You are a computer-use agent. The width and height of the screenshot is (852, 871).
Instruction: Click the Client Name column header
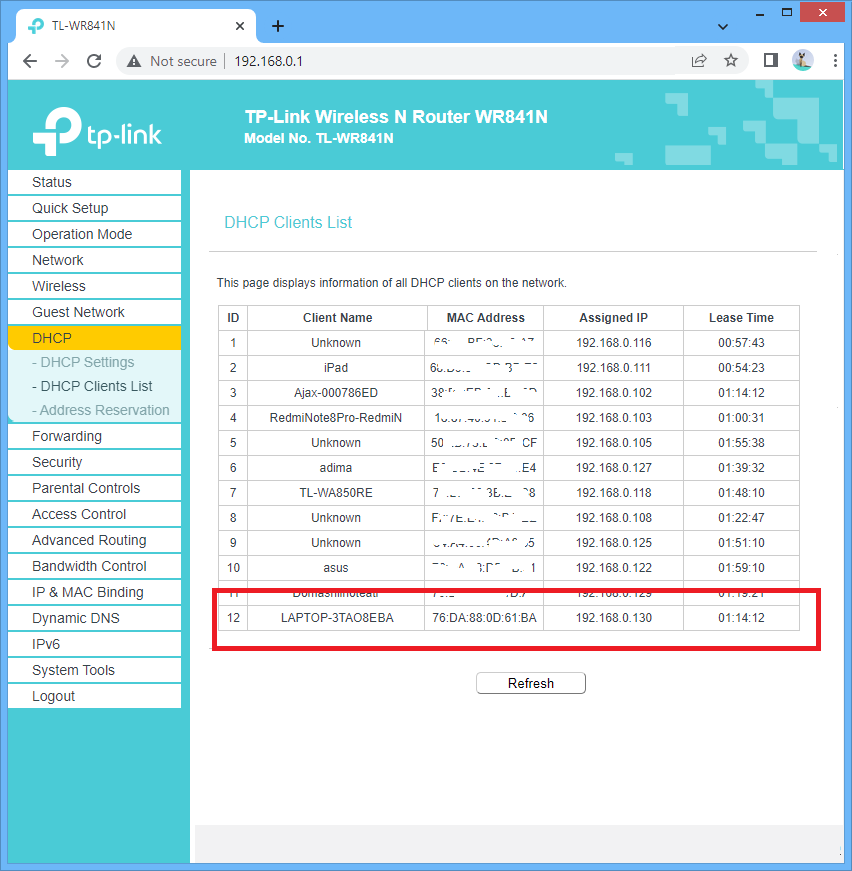point(338,318)
